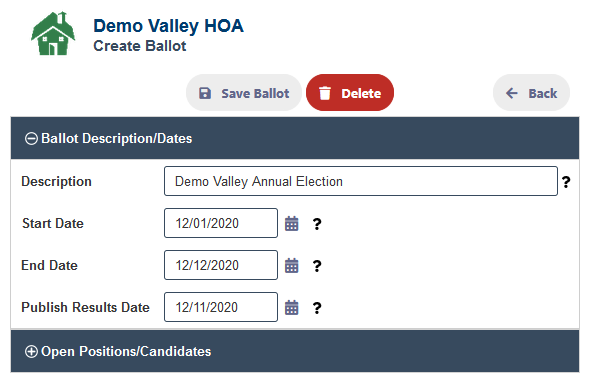Click the Ballot Description/Dates section header
The height and width of the screenshot is (382, 591).
pos(295,138)
